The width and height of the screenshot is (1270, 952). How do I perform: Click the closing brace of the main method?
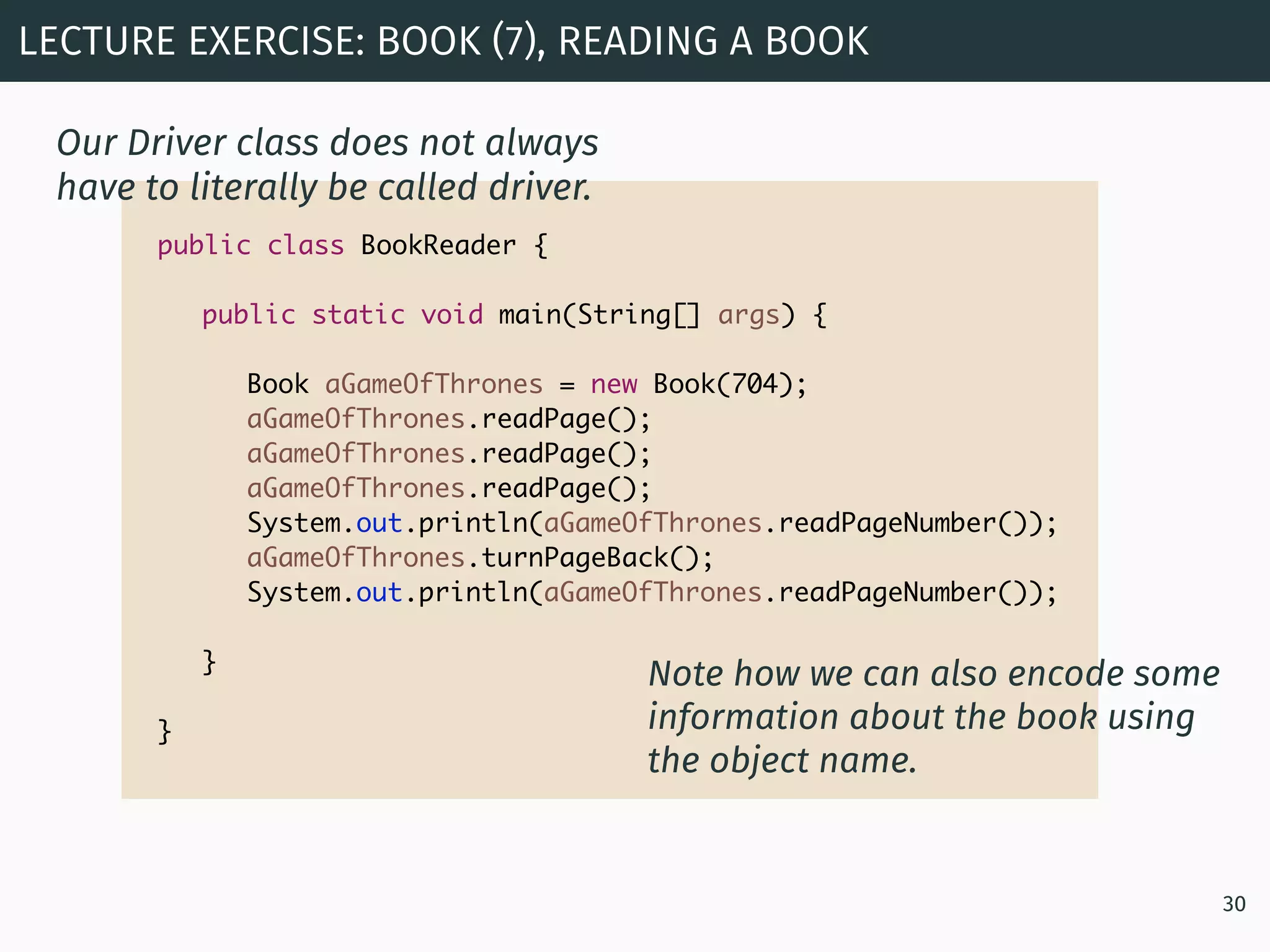click(x=209, y=662)
